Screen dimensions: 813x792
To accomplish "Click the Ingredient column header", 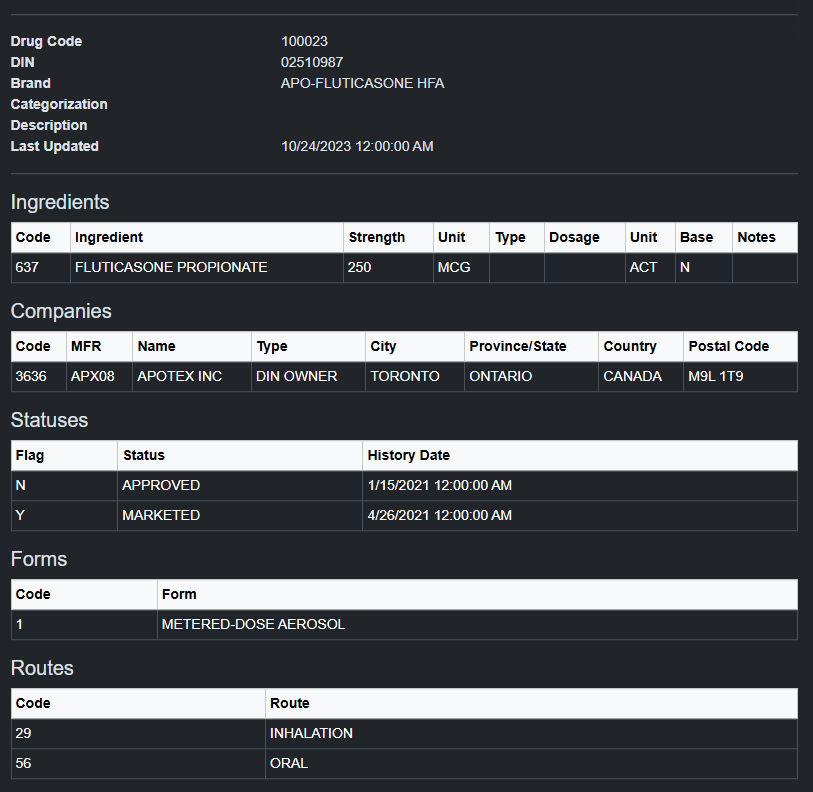I will 109,237.
